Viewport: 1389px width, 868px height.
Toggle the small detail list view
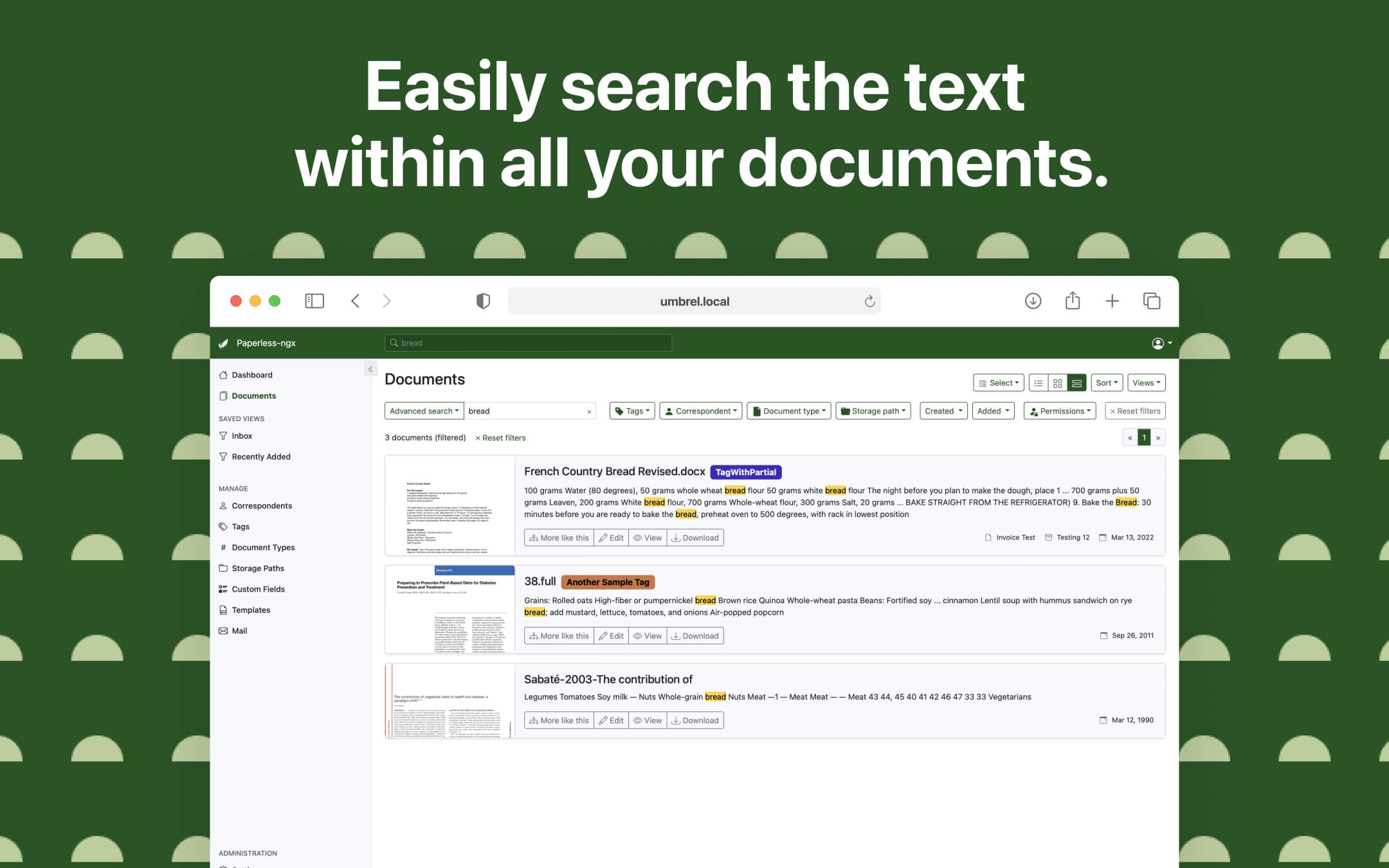click(1076, 382)
